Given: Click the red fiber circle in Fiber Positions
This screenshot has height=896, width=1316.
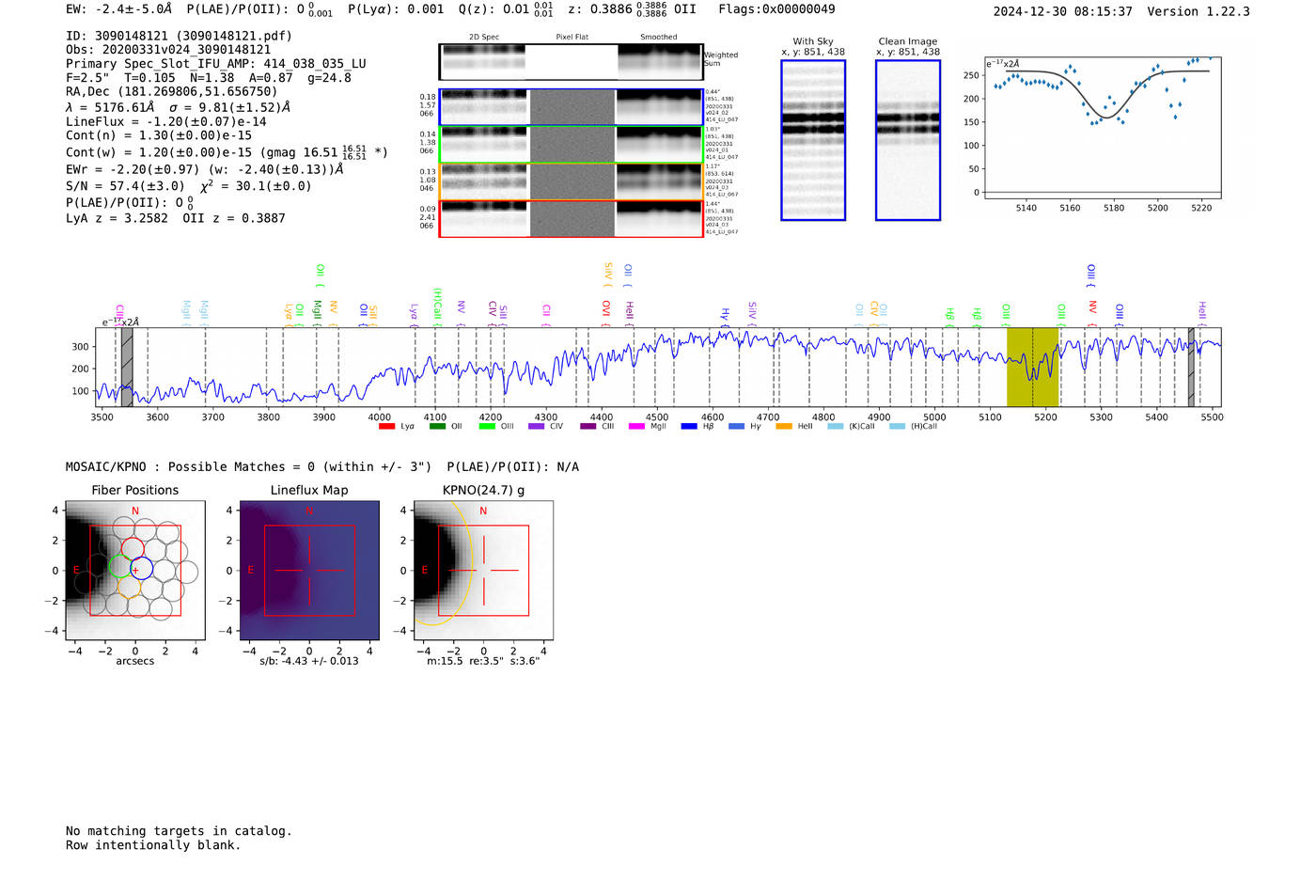Looking at the screenshot, I should 133,549.
